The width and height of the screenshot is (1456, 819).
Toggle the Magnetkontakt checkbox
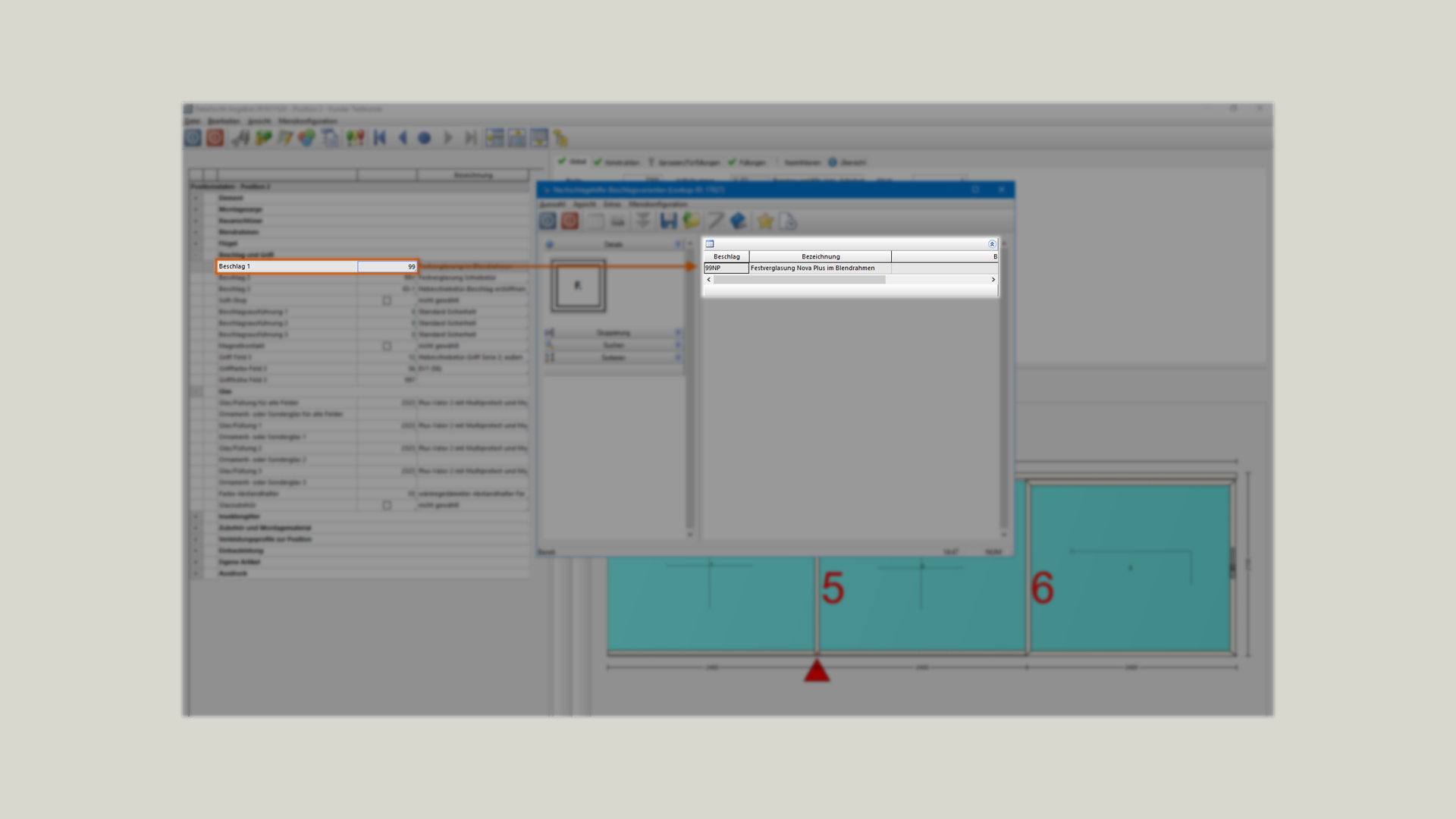click(x=387, y=346)
